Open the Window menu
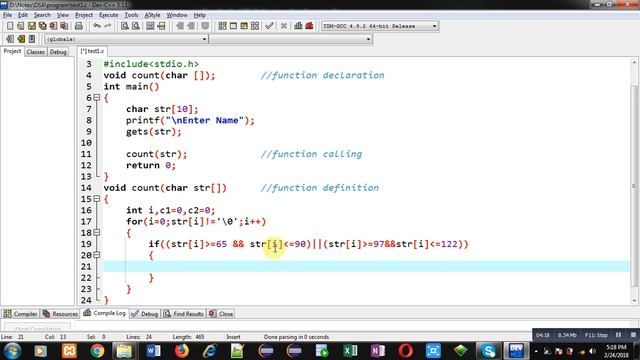This screenshot has width=640, height=360. click(177, 15)
